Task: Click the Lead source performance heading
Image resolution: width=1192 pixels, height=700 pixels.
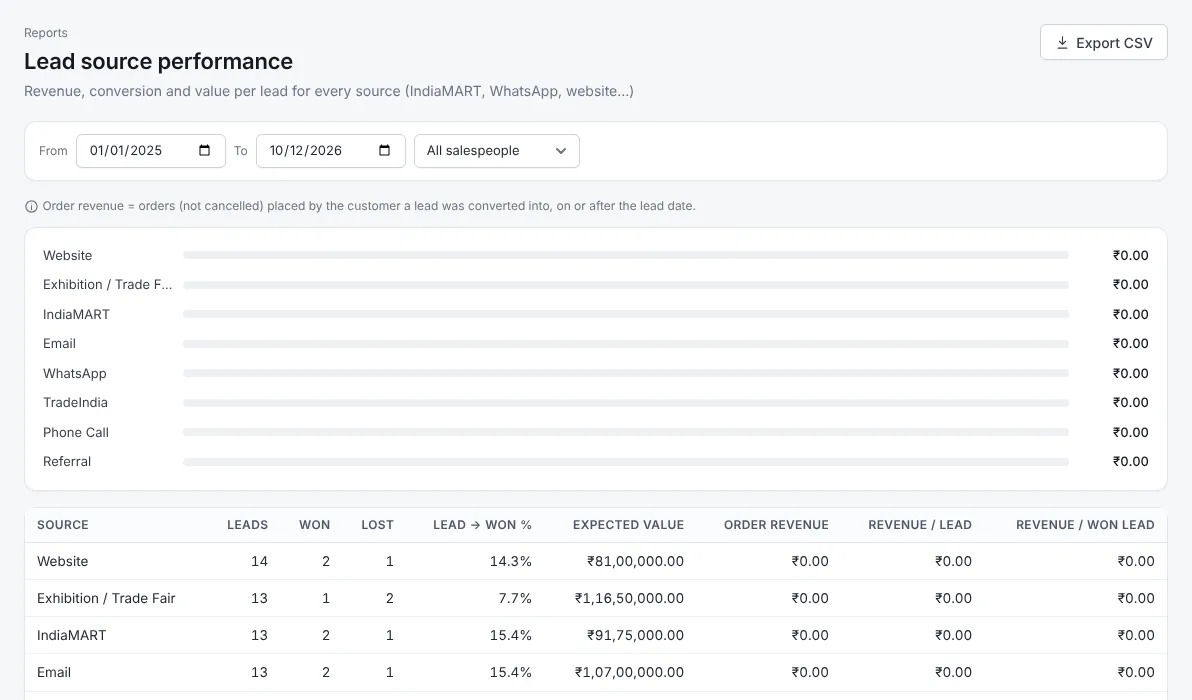Action: [158, 61]
